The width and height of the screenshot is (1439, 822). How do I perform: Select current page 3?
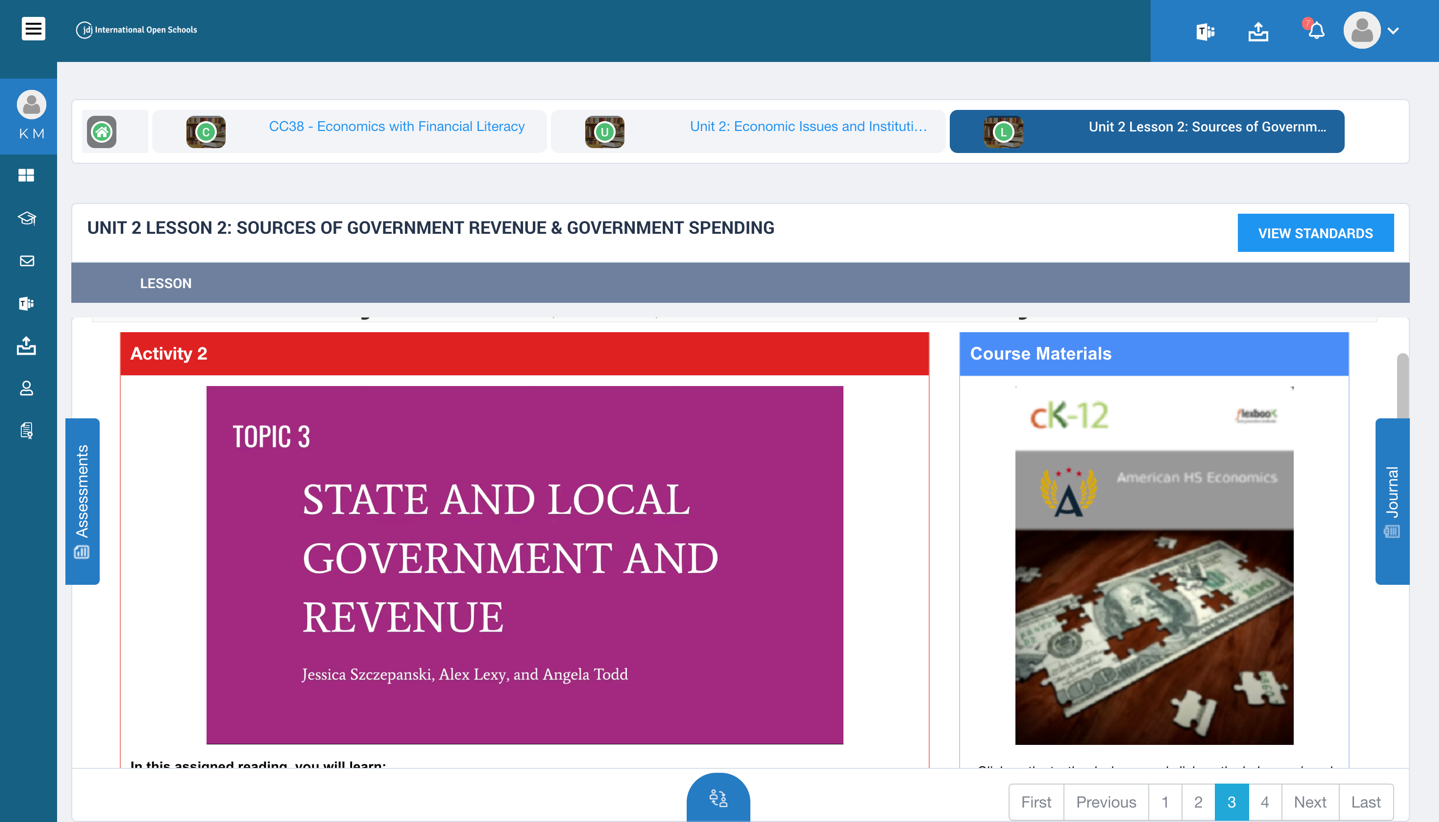click(1231, 802)
